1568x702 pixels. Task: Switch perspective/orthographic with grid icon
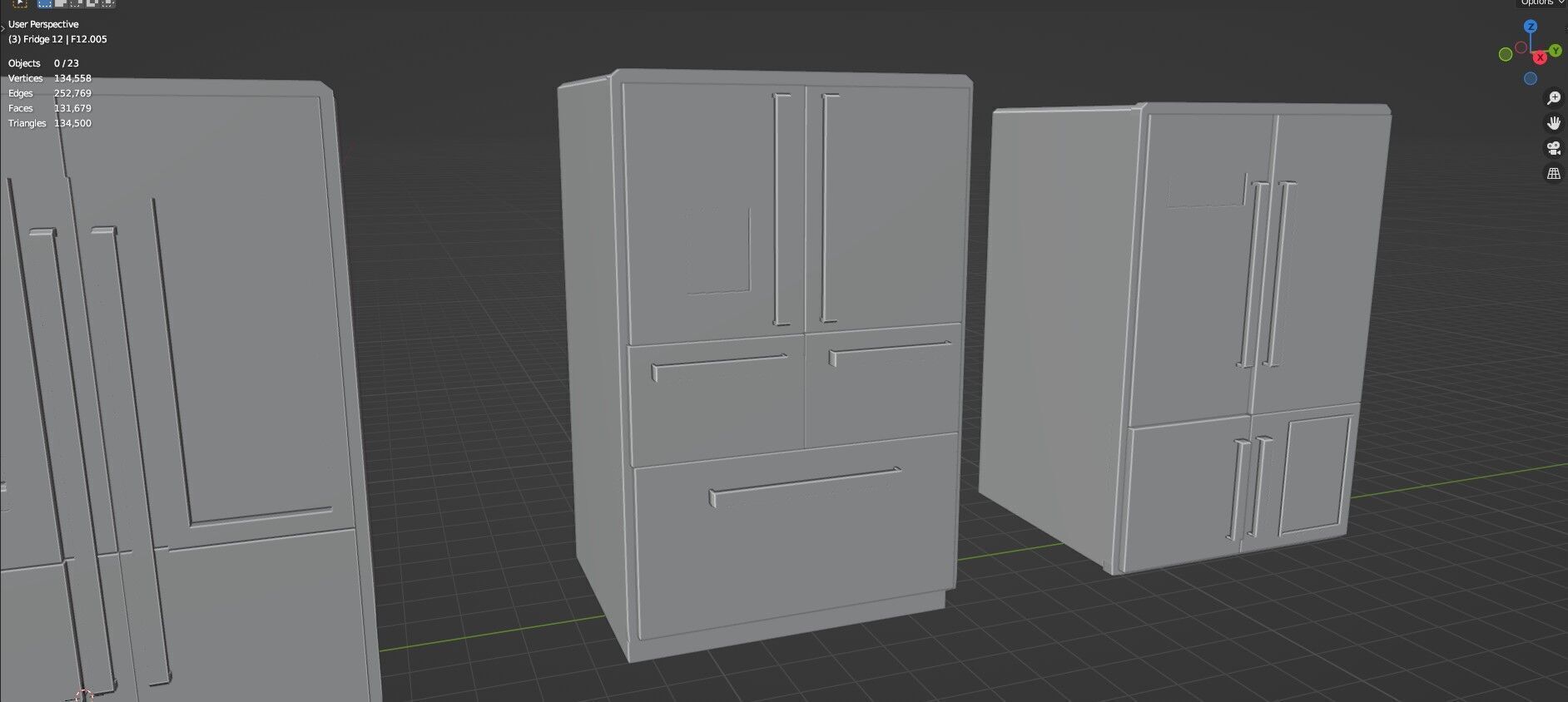tap(1553, 174)
